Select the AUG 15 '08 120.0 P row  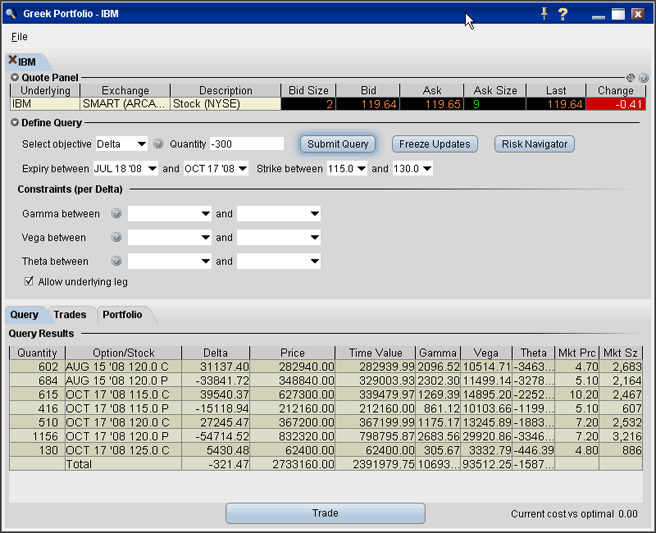click(326, 381)
